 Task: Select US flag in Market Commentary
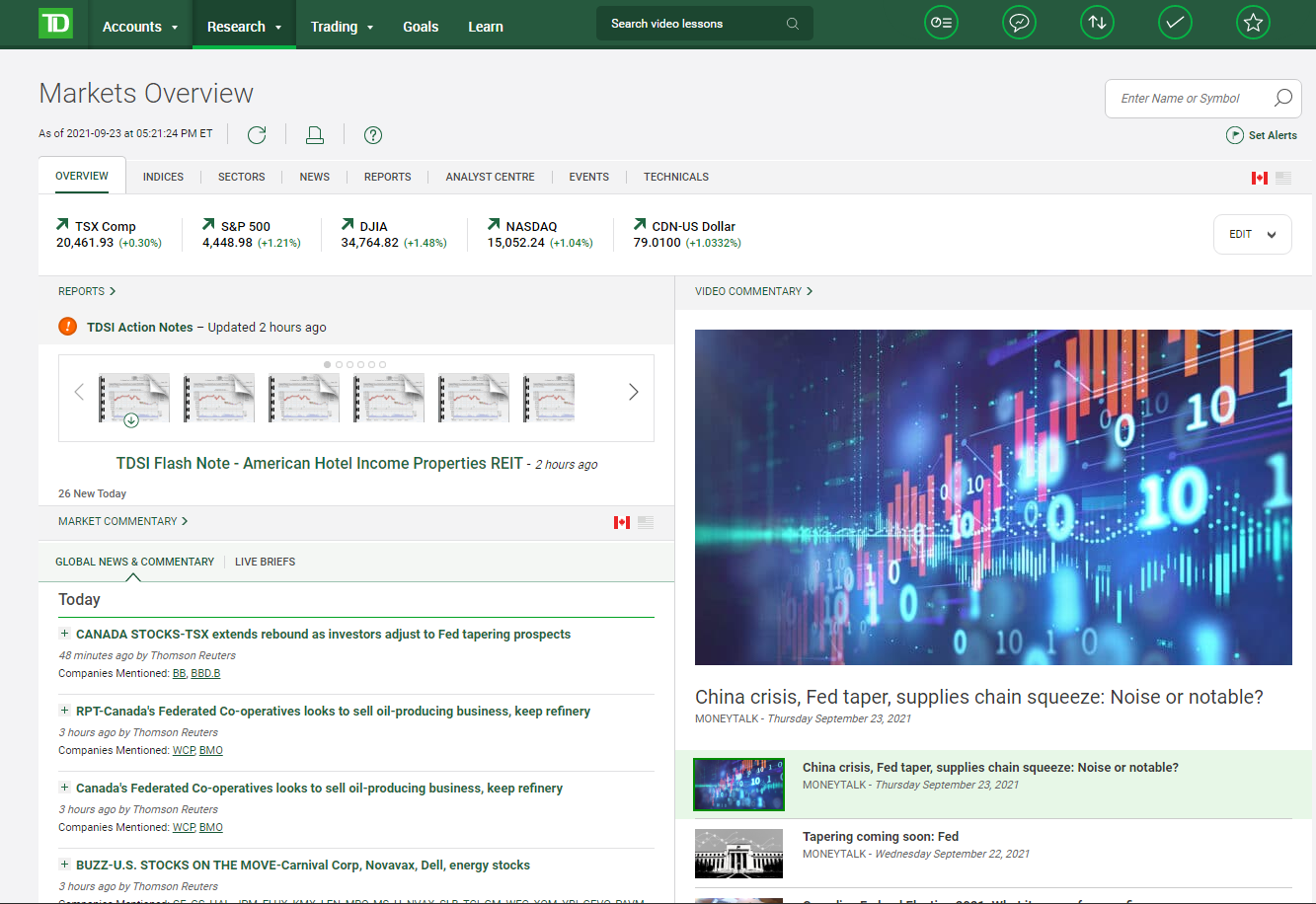646,522
